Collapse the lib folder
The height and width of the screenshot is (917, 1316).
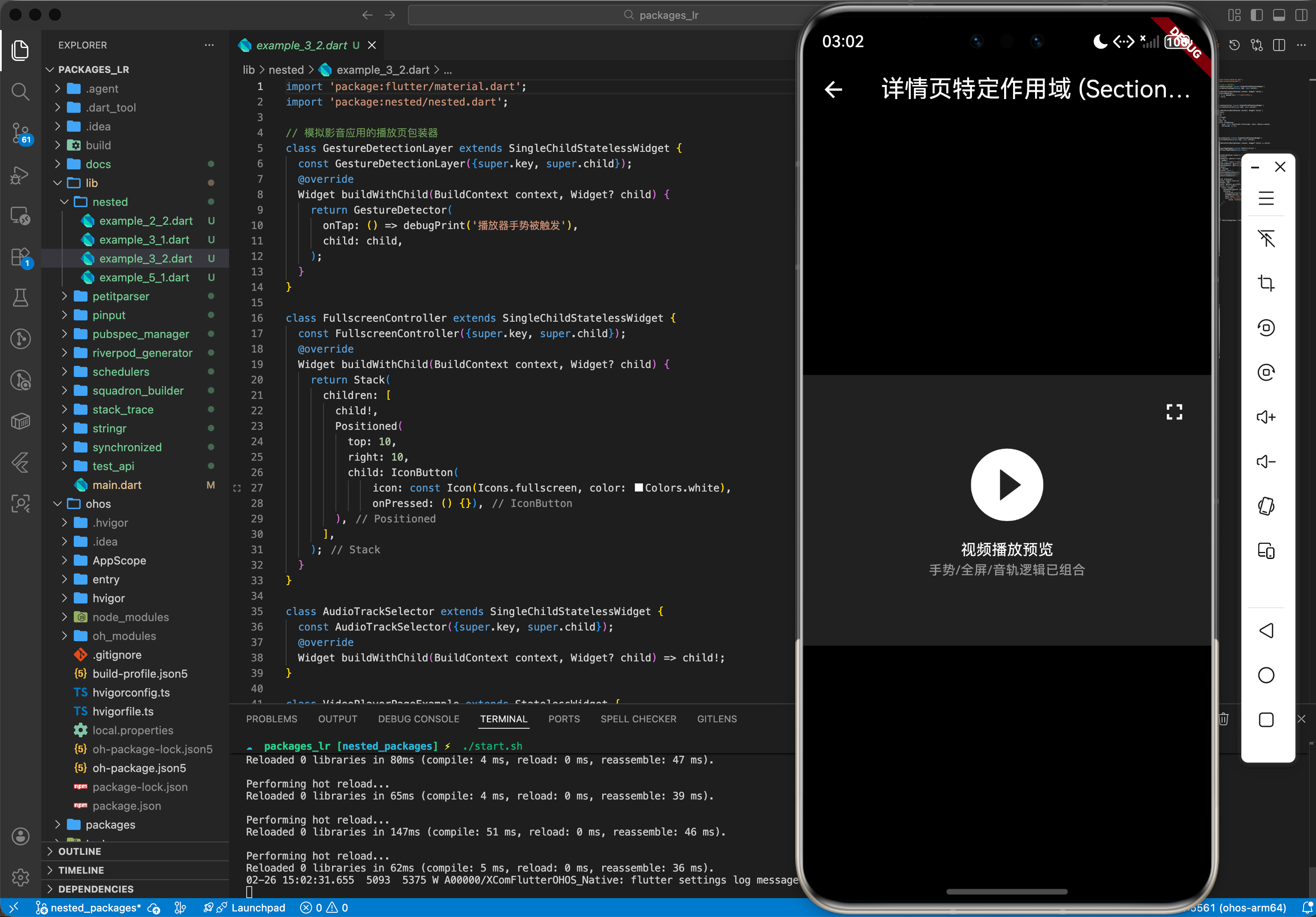pos(135,183)
